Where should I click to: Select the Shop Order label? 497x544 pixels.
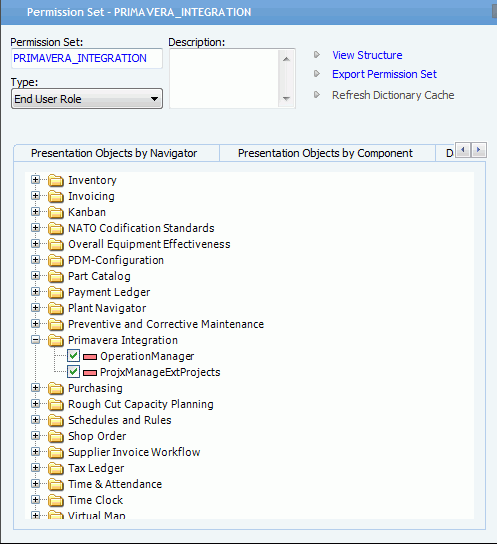(x=97, y=436)
